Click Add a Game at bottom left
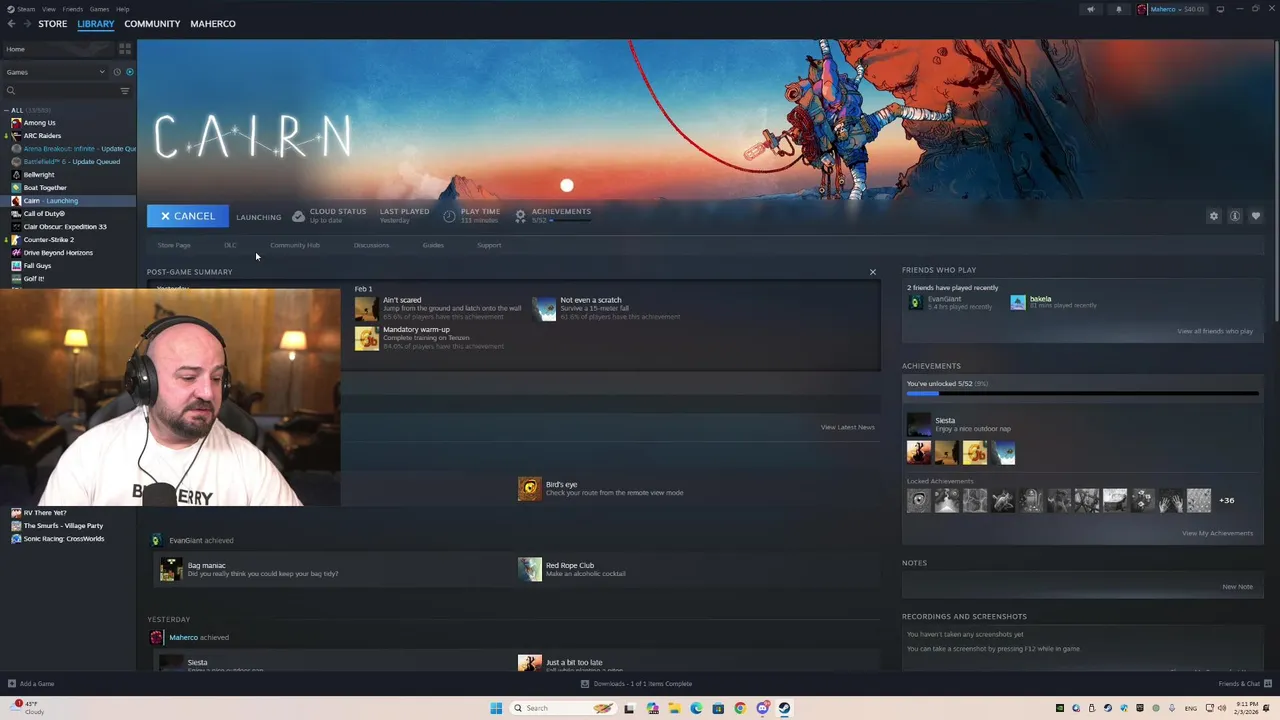Screen dimensions: 1280x720 (31, 684)
